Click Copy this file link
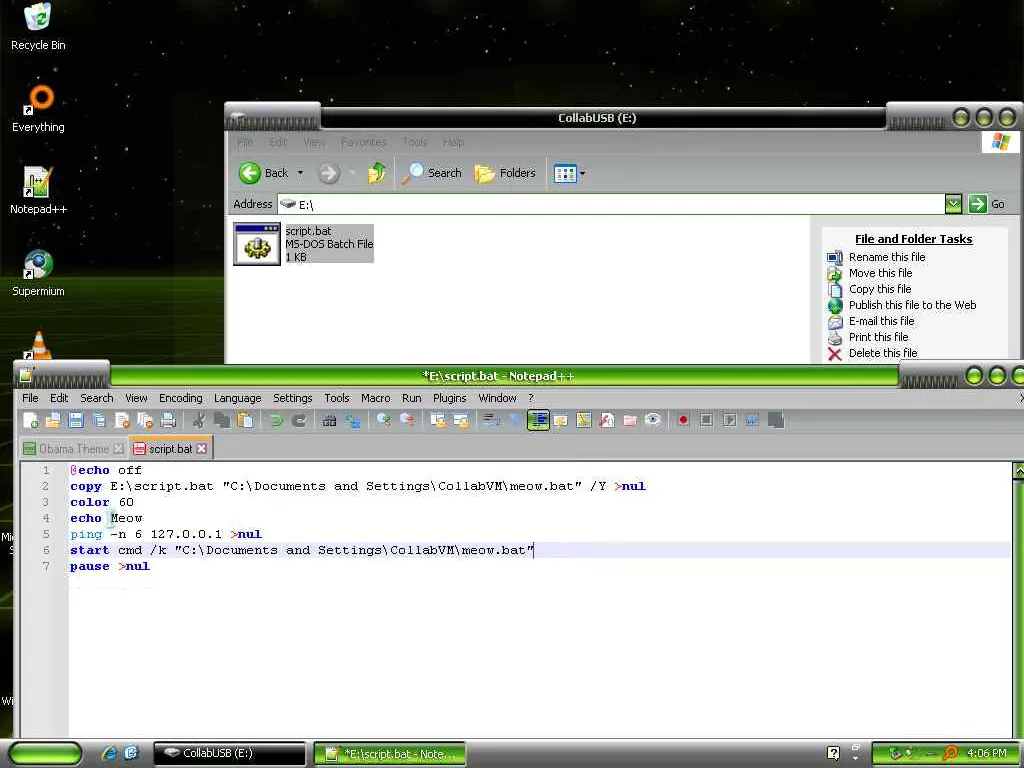This screenshot has width=1024, height=768. pos(880,289)
